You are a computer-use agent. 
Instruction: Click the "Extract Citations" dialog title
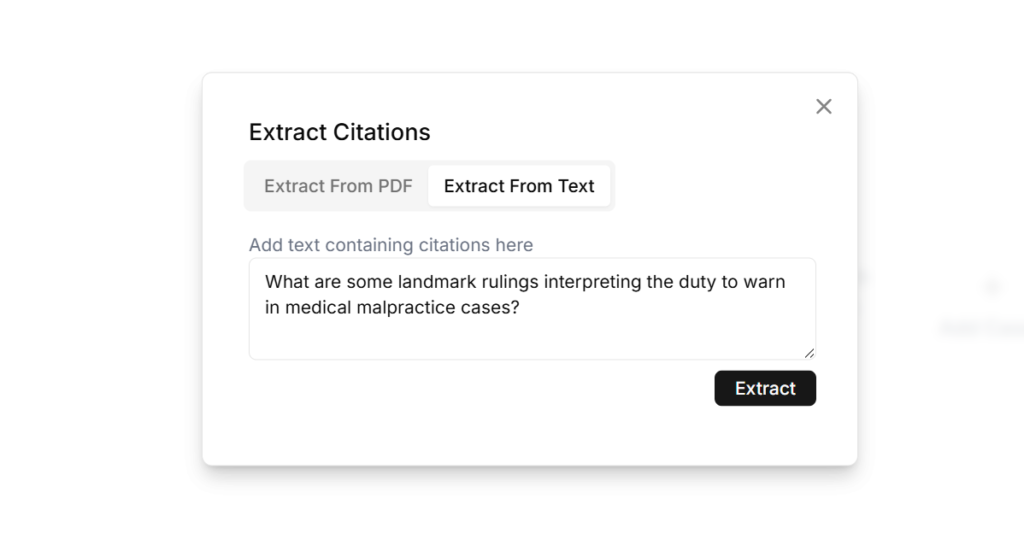coord(339,132)
